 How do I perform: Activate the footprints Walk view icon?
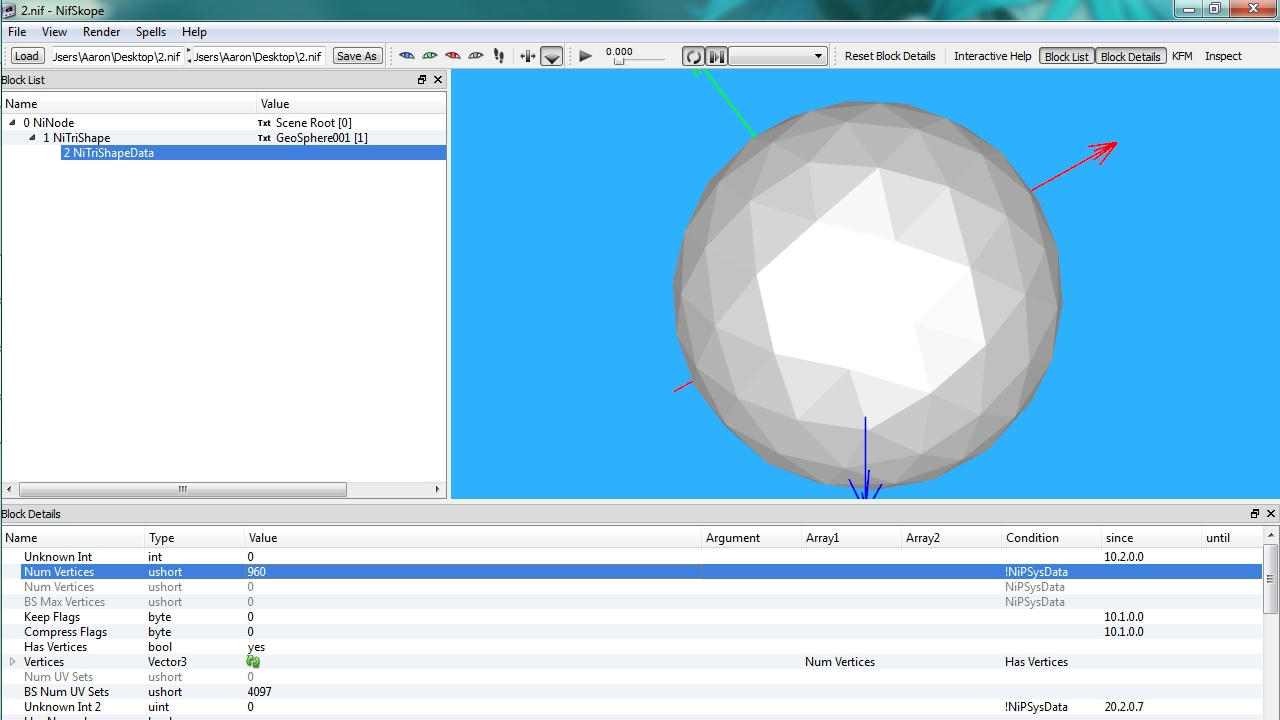coord(499,56)
